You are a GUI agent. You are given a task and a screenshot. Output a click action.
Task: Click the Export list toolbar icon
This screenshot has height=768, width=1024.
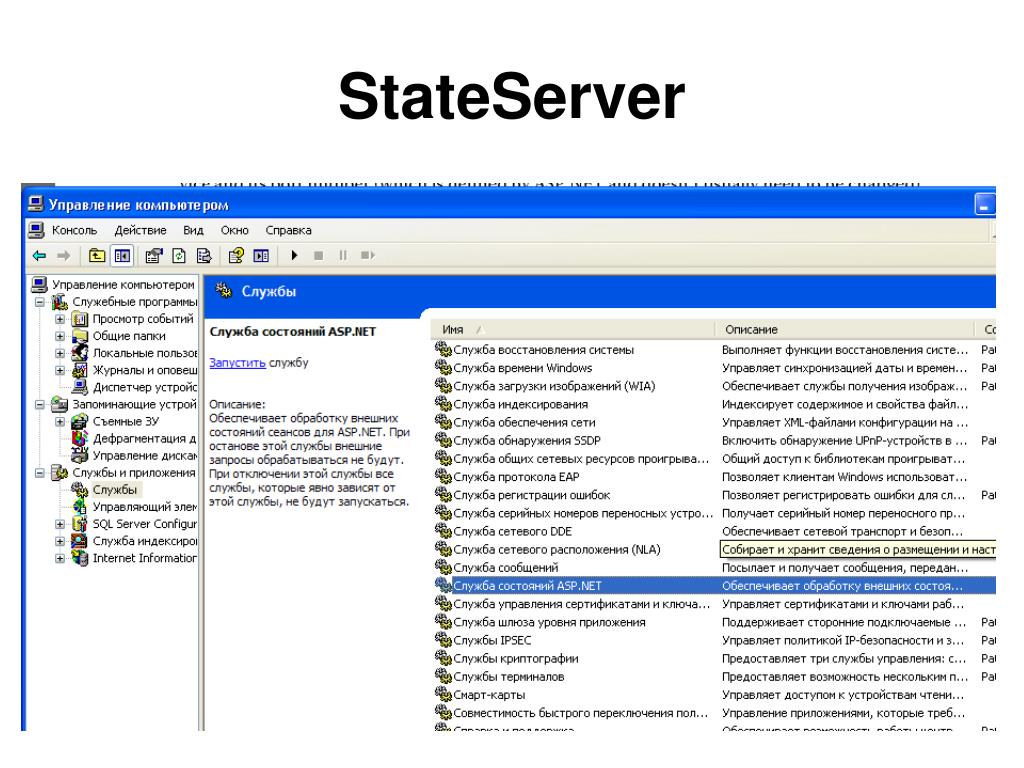click(203, 255)
